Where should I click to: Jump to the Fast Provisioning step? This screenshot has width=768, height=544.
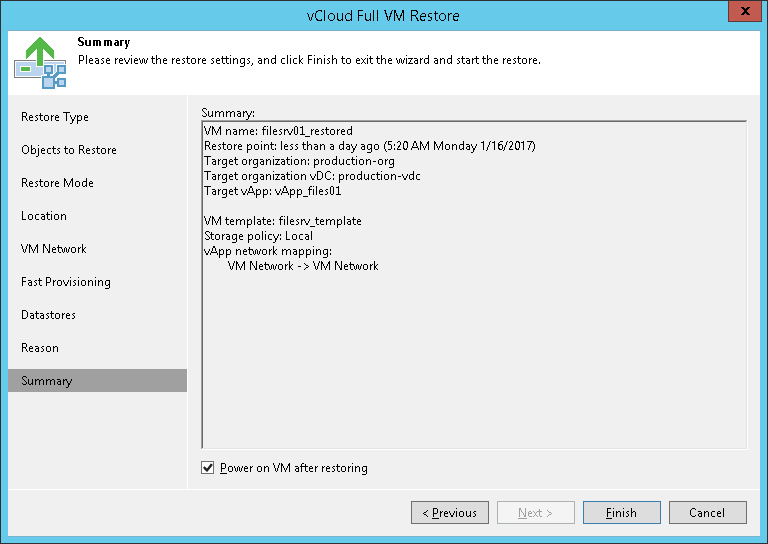66,282
